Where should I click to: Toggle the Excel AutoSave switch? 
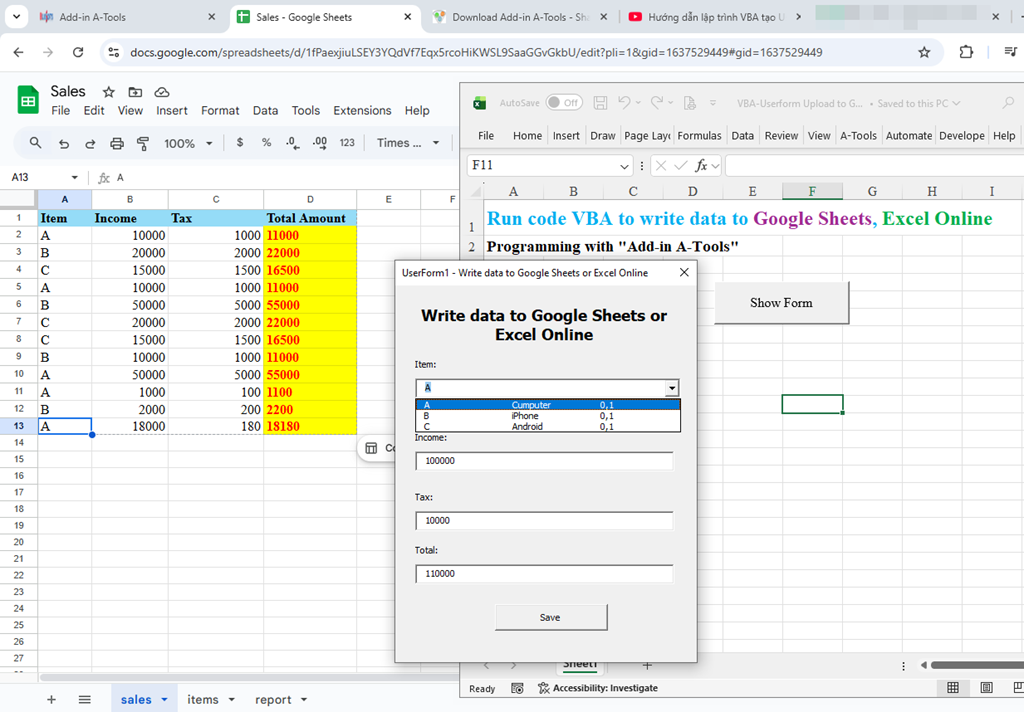coord(565,103)
